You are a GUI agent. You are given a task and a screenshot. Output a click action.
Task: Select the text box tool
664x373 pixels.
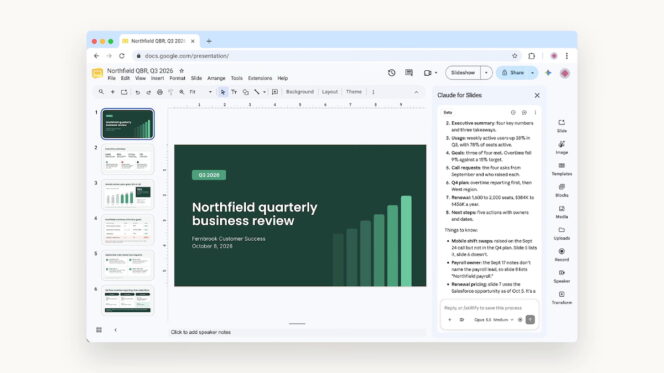(x=234, y=92)
